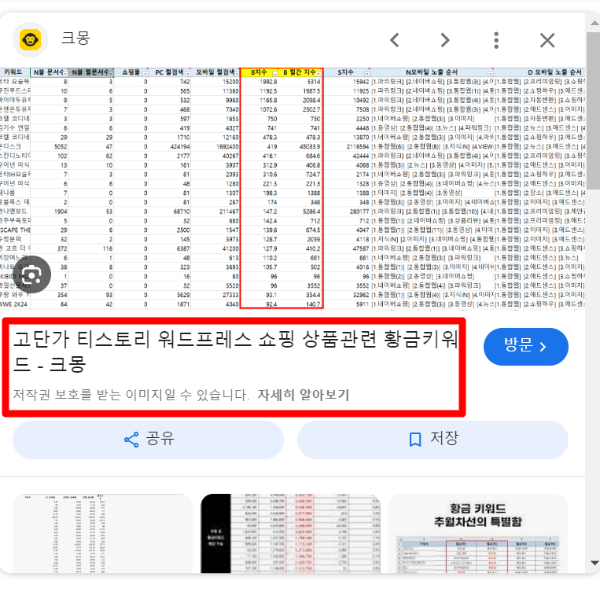This screenshot has width=600, height=590.
Task: Open the black-sidebar related table thumbnail
Action: coord(291,533)
